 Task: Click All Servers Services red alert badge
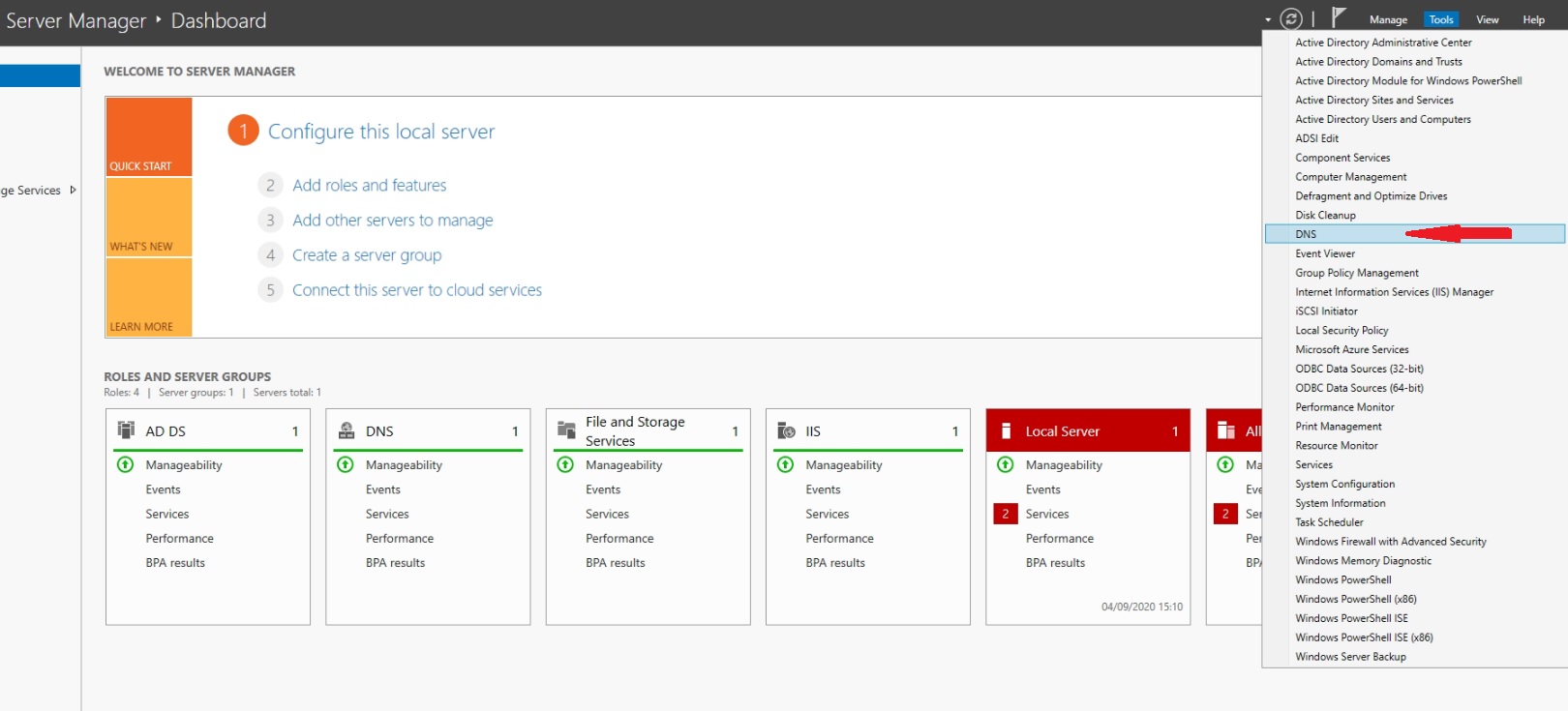(x=1225, y=514)
